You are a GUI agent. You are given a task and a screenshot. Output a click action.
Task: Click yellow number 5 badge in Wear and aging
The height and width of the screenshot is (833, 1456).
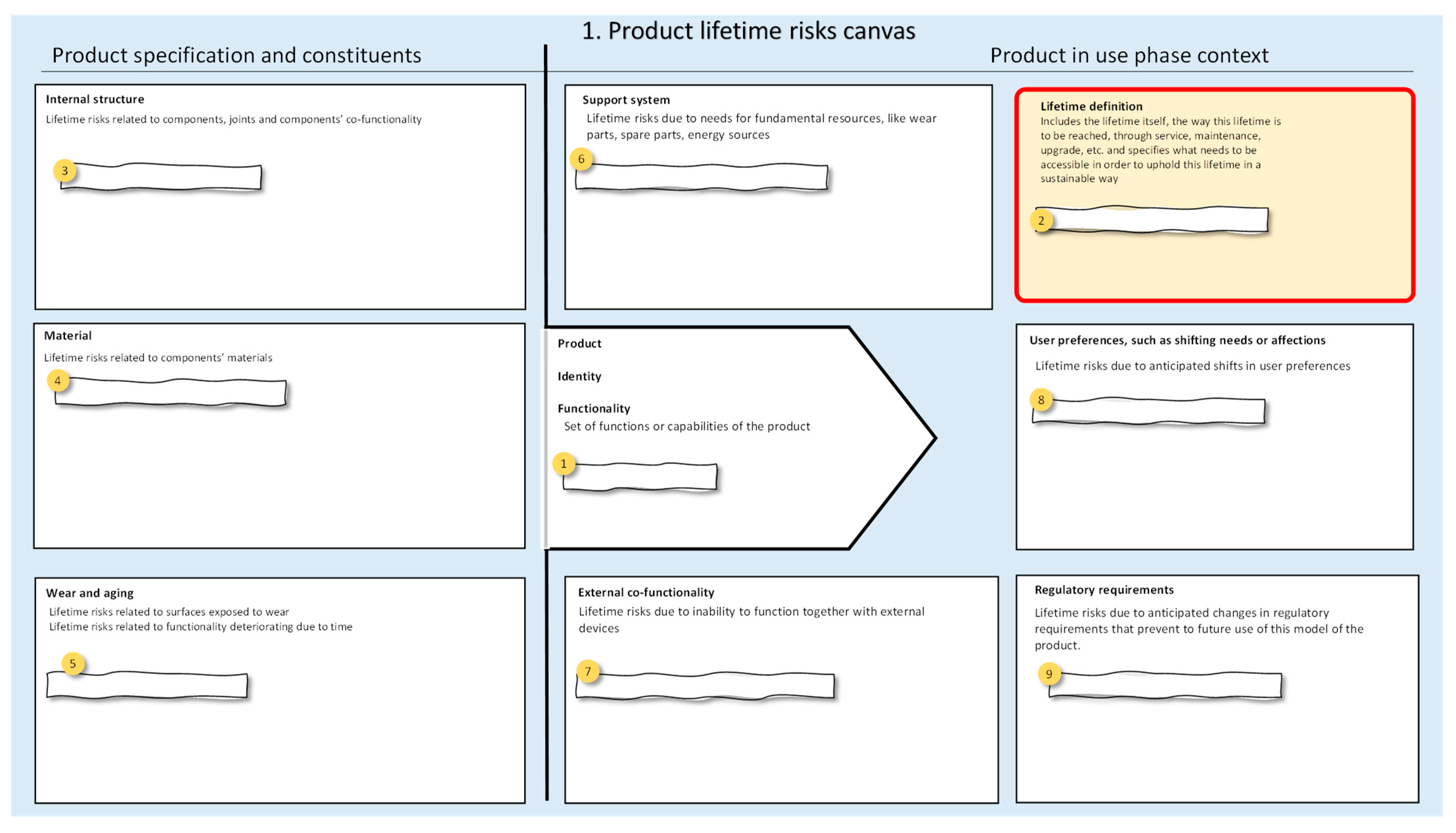[73, 664]
